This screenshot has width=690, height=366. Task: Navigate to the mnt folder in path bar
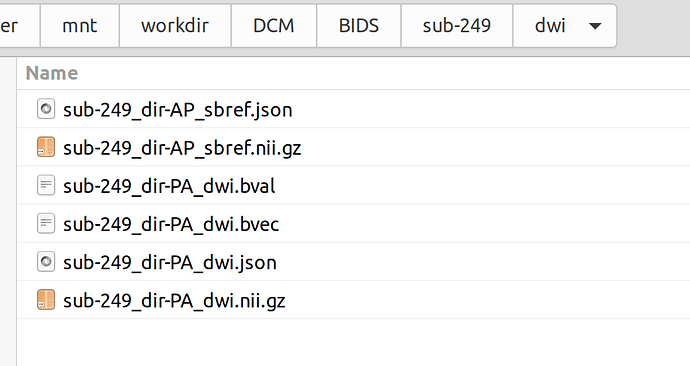[x=80, y=26]
